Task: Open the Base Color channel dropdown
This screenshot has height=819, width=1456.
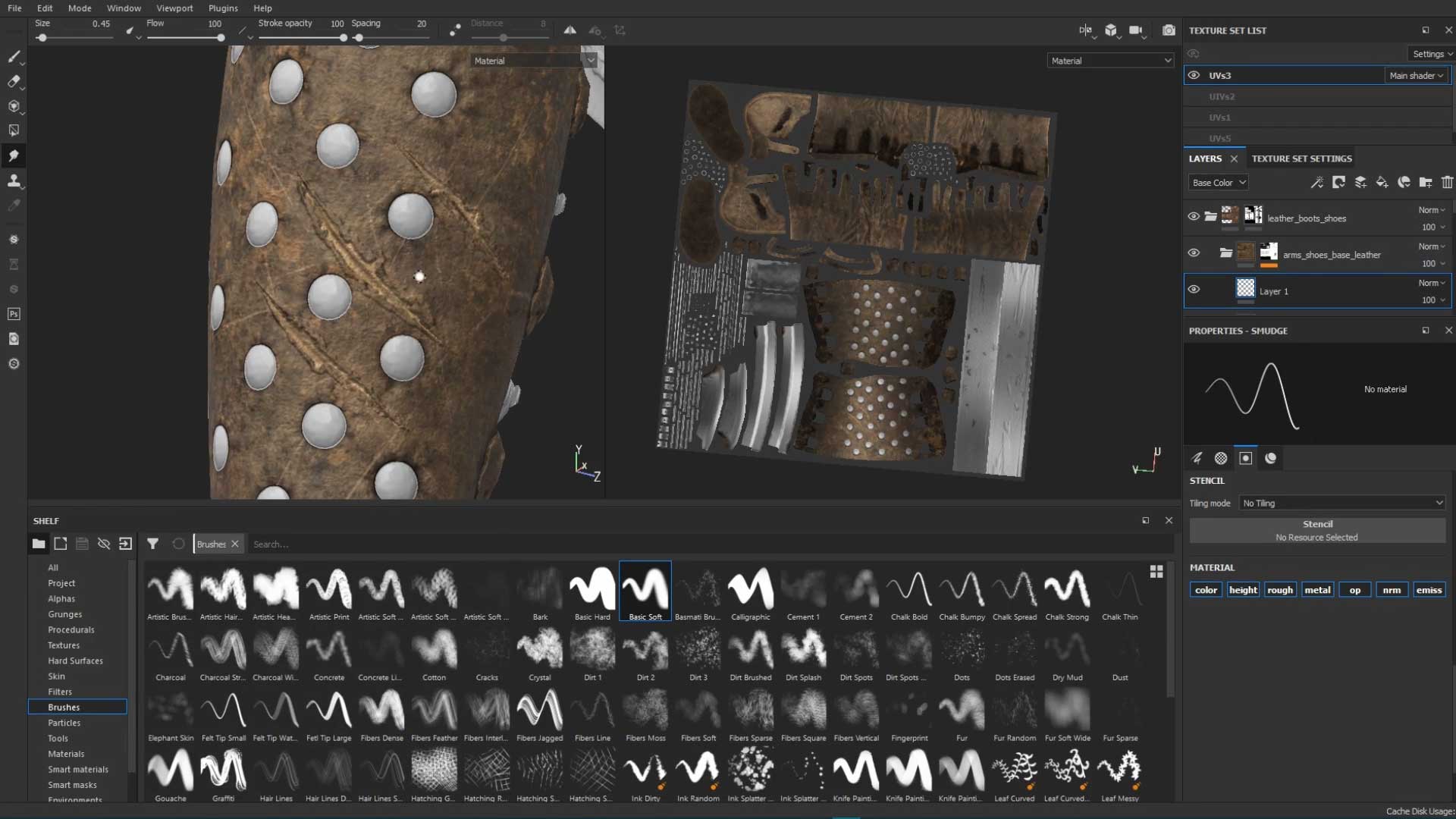Action: pyautogui.click(x=1217, y=182)
